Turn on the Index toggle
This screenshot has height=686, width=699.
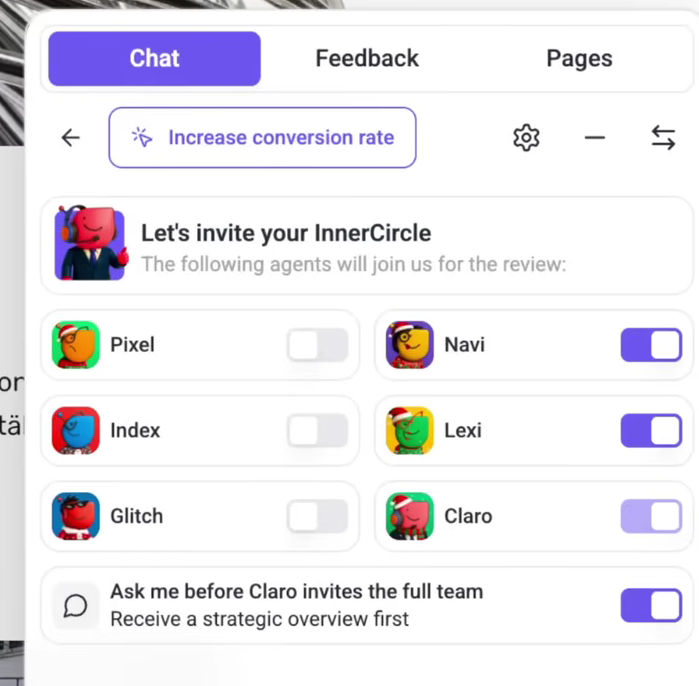[317, 430]
